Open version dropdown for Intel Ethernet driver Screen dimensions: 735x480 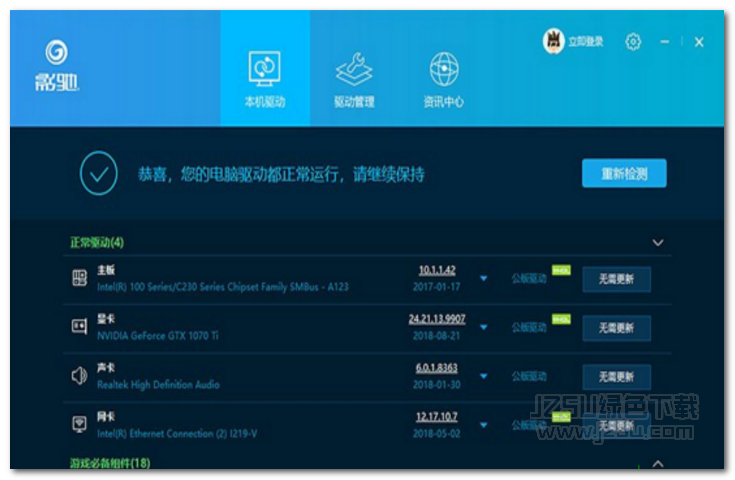click(x=484, y=425)
